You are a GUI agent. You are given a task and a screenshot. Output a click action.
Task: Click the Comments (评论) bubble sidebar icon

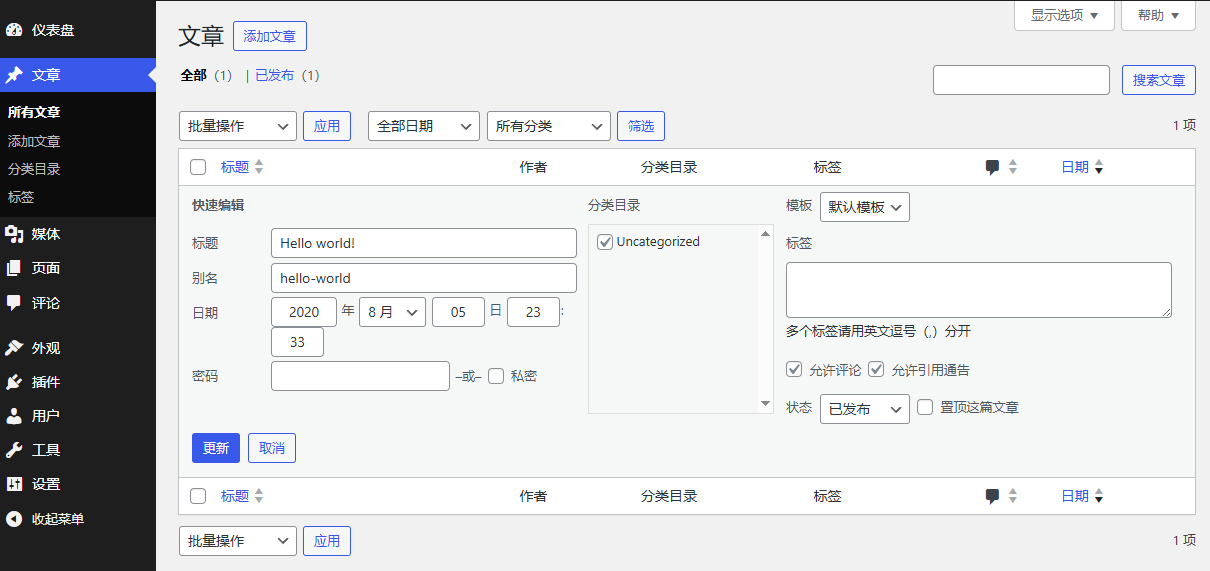coord(14,302)
